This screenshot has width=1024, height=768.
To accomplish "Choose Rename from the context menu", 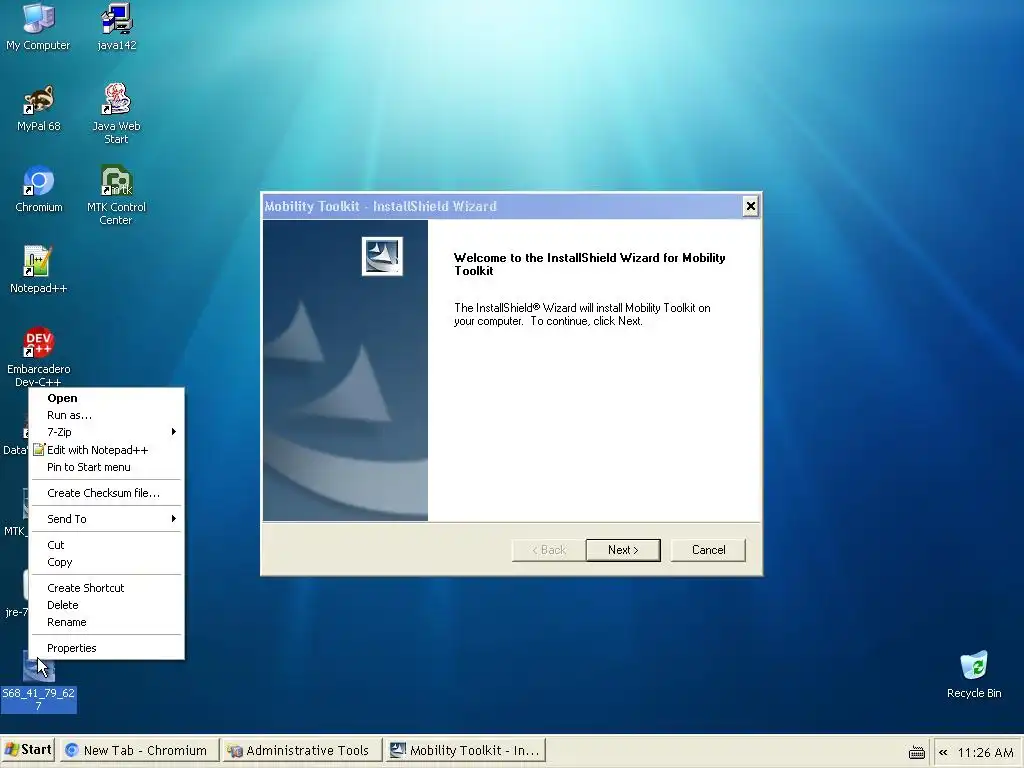I will [x=106, y=622].
